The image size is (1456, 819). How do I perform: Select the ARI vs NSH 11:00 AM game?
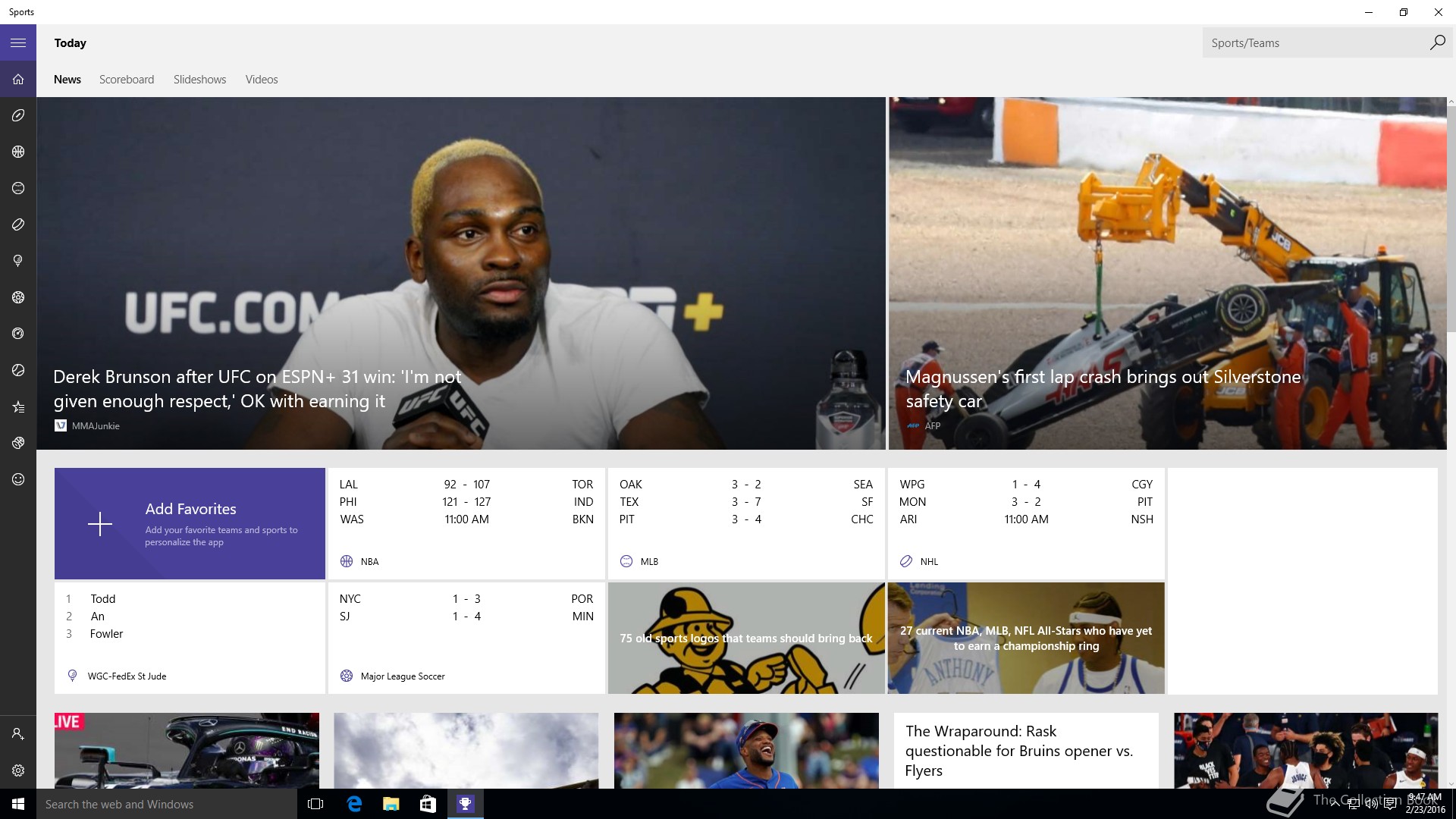pyautogui.click(x=1026, y=519)
